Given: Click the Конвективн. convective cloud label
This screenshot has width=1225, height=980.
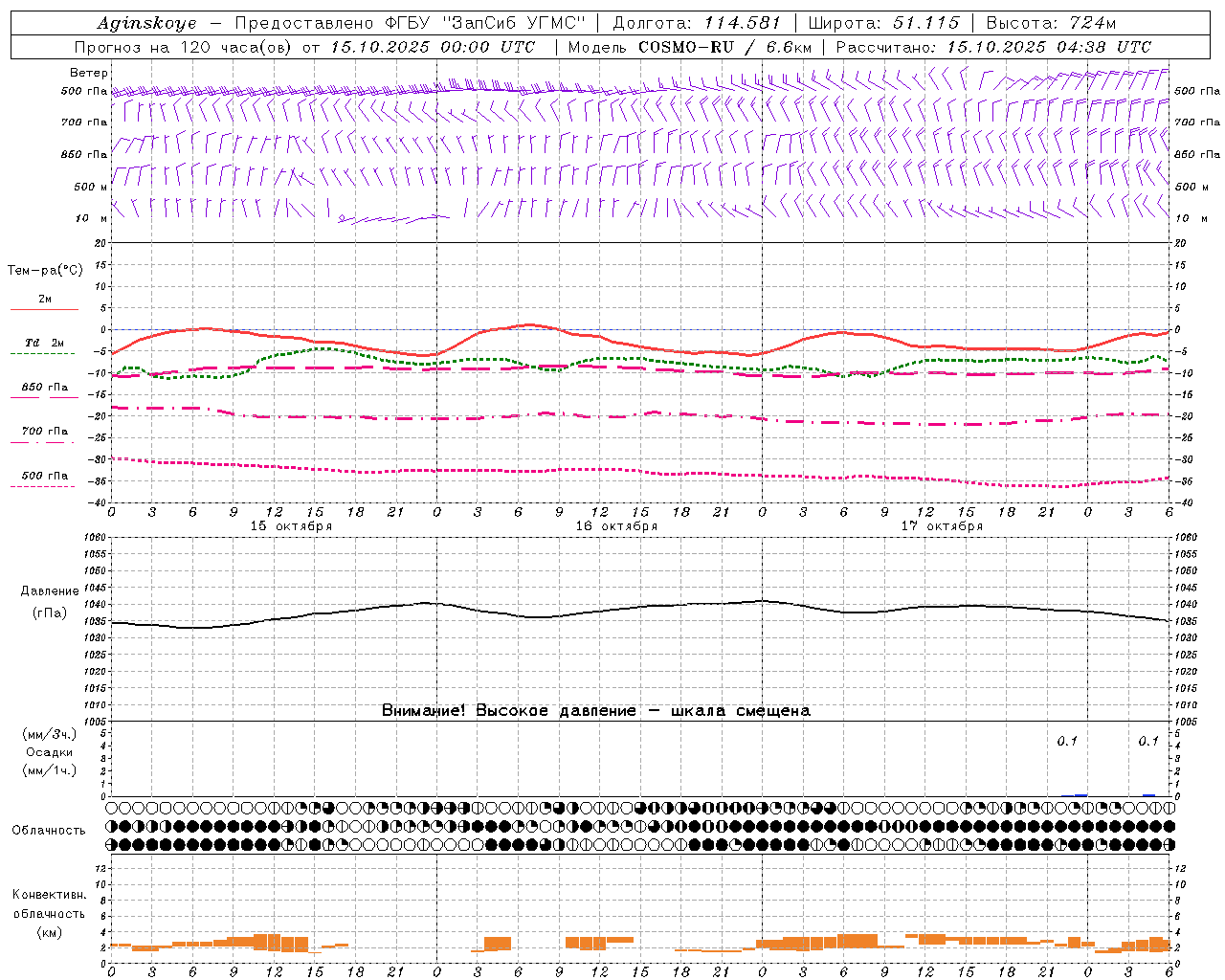Looking at the screenshot, I should (49, 895).
